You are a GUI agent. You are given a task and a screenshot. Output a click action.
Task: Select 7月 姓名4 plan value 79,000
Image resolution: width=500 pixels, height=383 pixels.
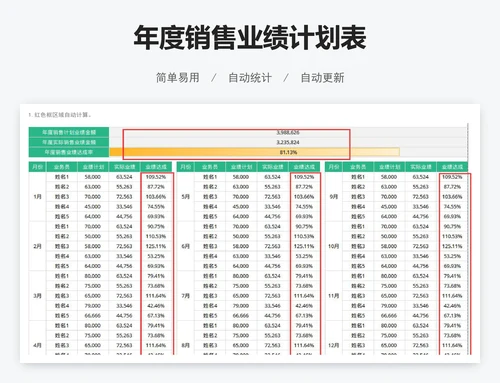coord(241,306)
